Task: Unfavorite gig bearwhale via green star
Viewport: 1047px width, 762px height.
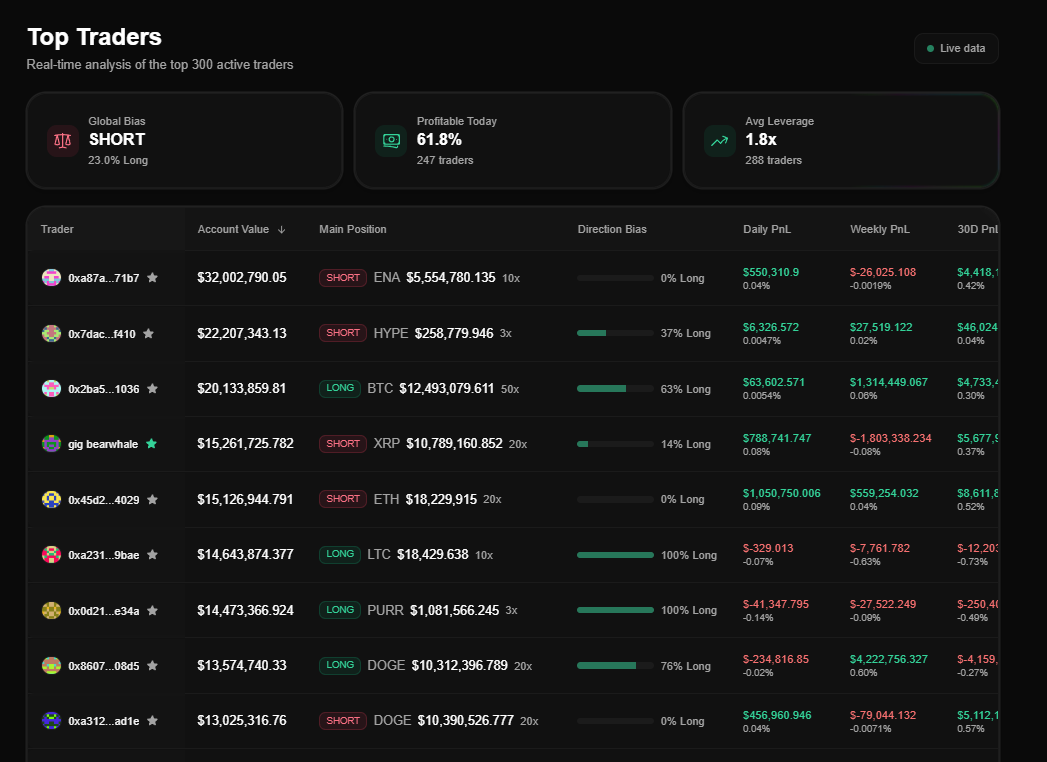Action: click(x=151, y=443)
